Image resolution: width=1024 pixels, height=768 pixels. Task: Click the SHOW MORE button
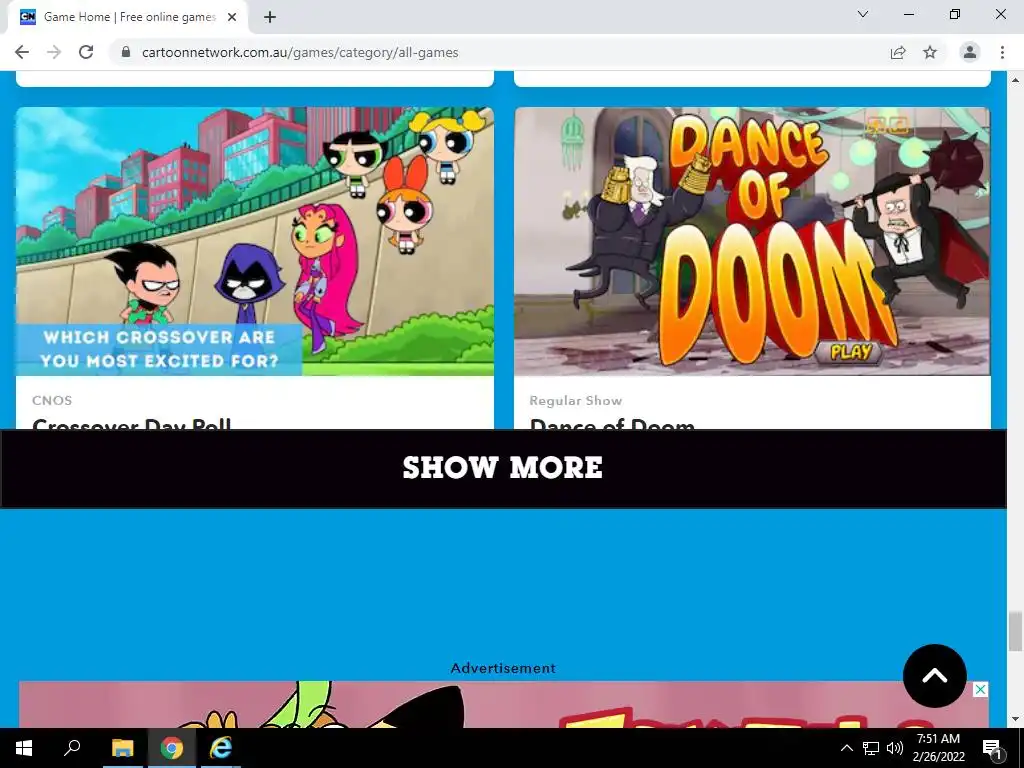(x=503, y=468)
